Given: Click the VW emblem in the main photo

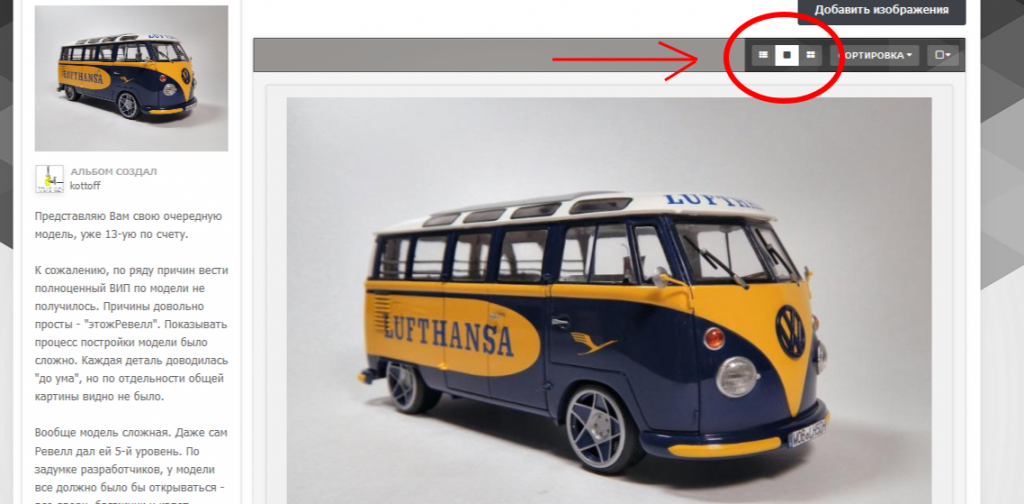Looking at the screenshot, I should (x=791, y=331).
